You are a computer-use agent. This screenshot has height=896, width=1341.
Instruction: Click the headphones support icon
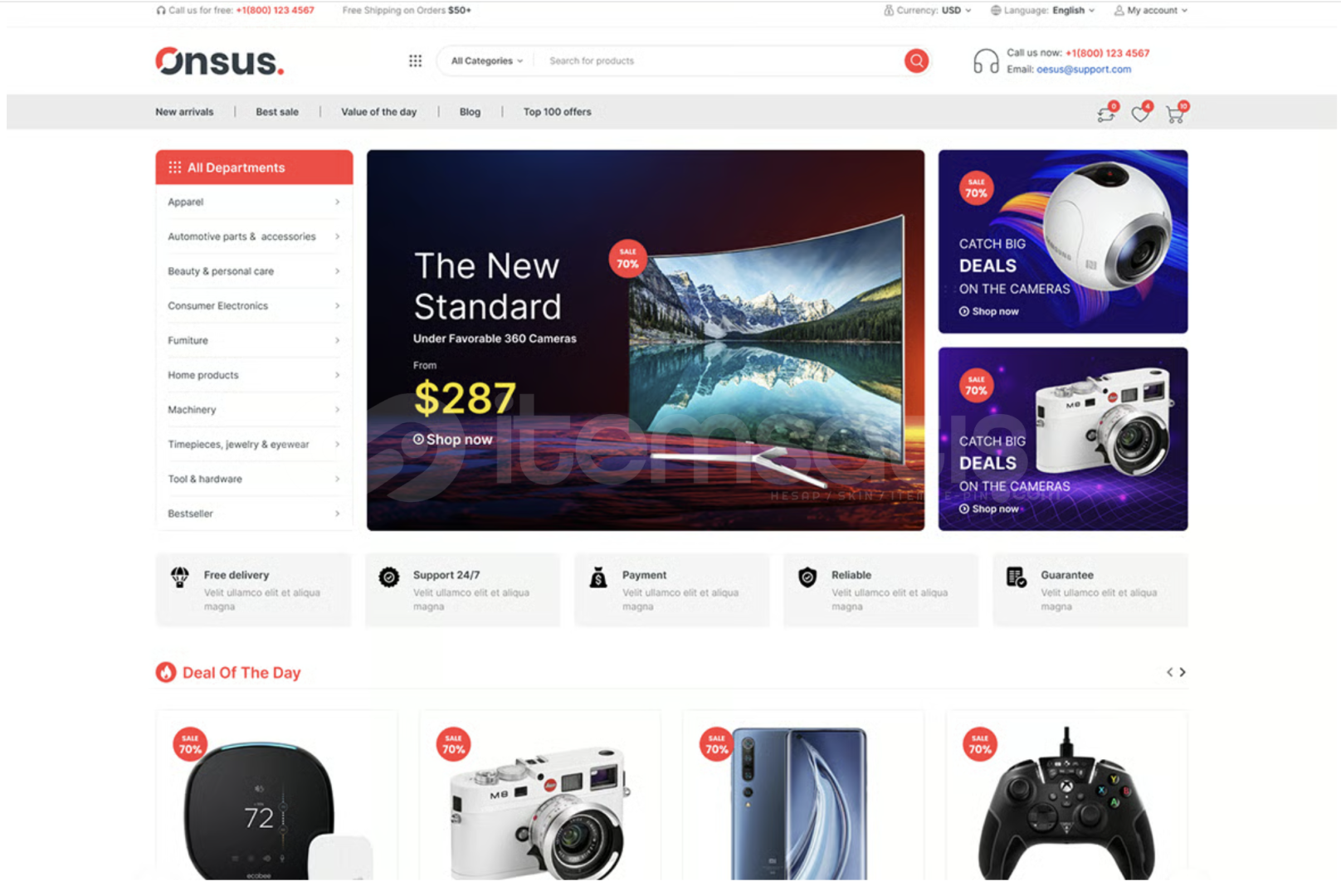tap(986, 61)
